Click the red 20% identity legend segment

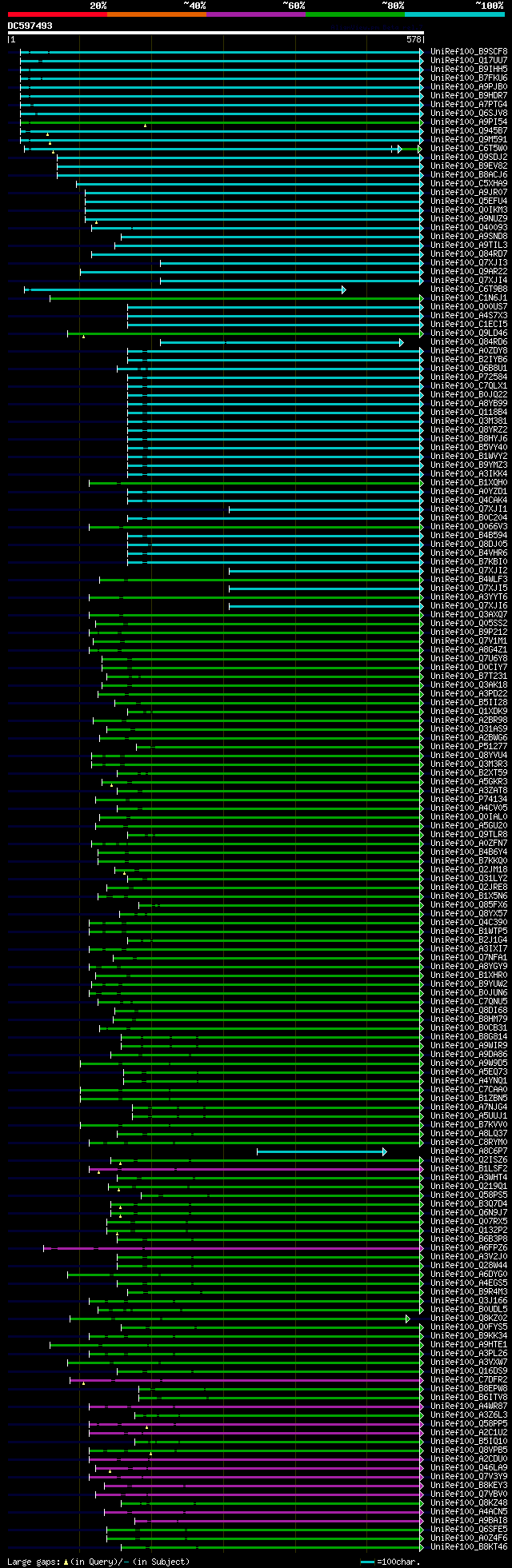[57, 14]
